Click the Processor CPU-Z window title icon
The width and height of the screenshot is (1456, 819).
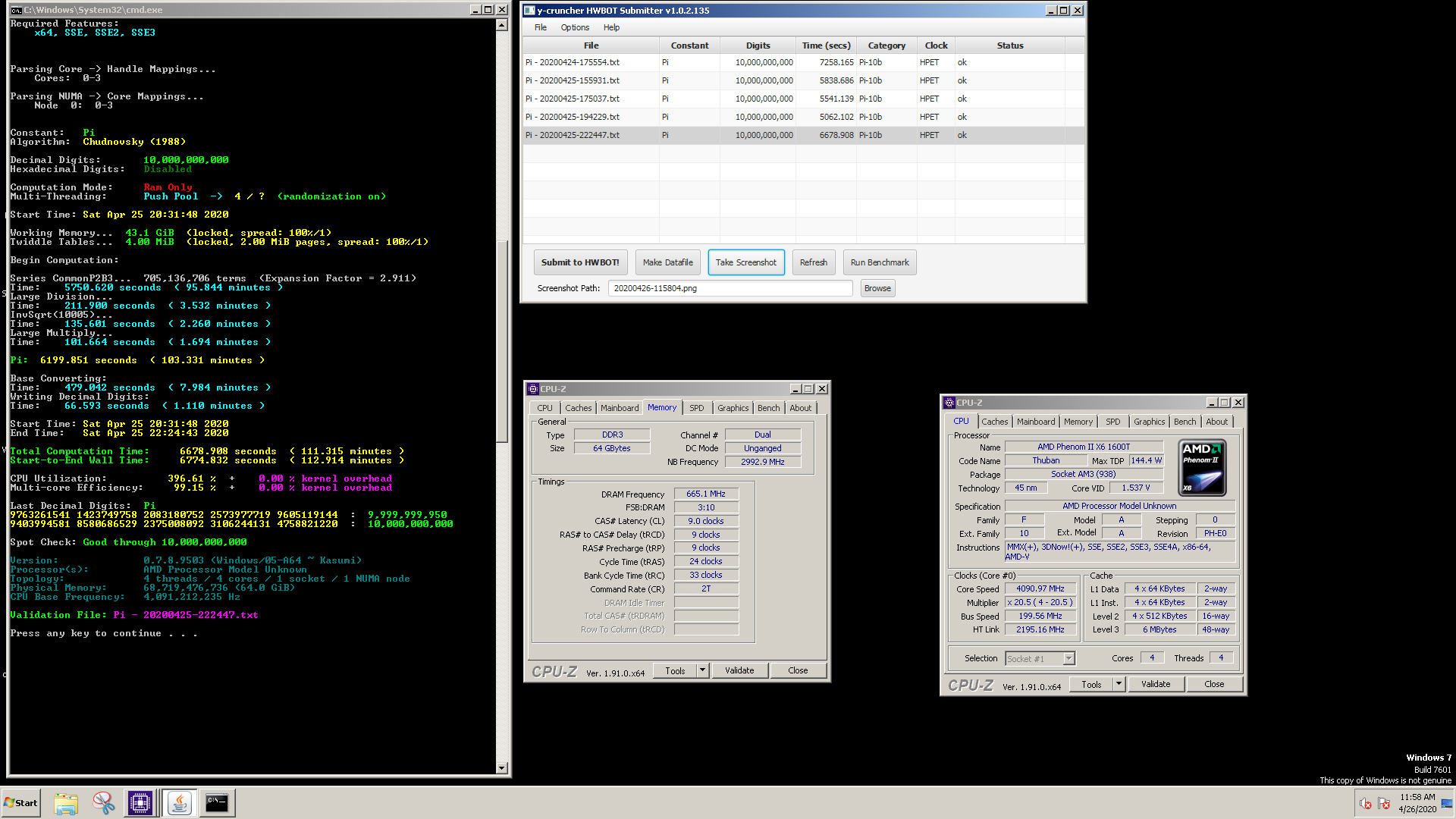[949, 403]
